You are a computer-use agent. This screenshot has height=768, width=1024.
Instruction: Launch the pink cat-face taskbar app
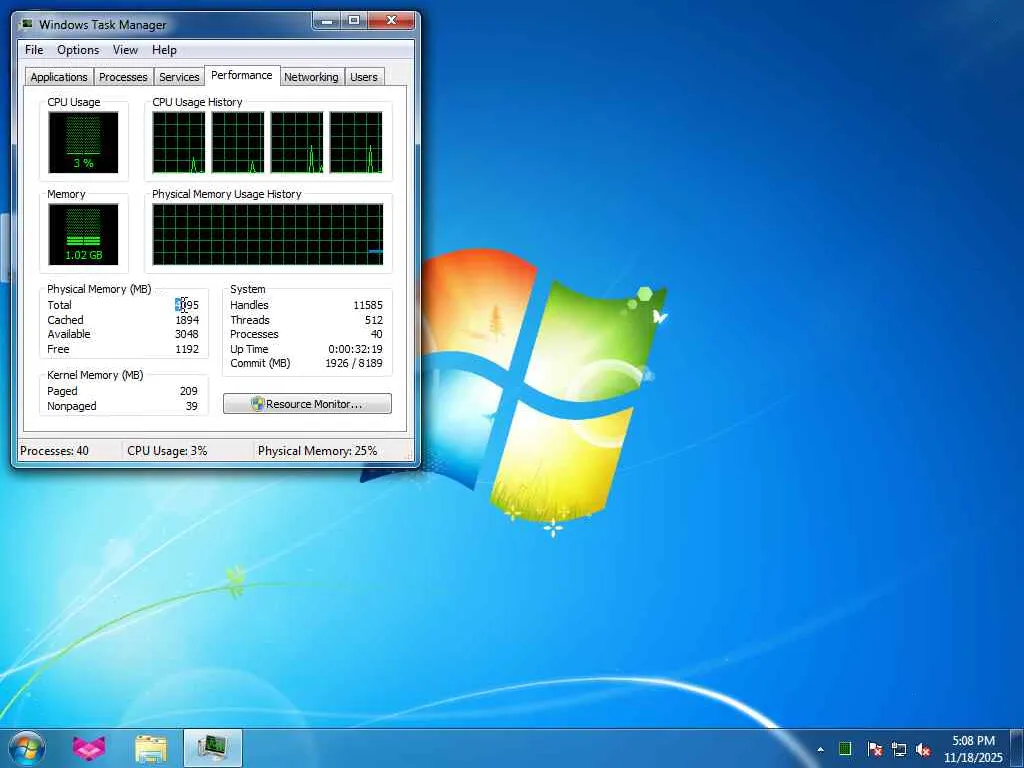pyautogui.click(x=89, y=748)
